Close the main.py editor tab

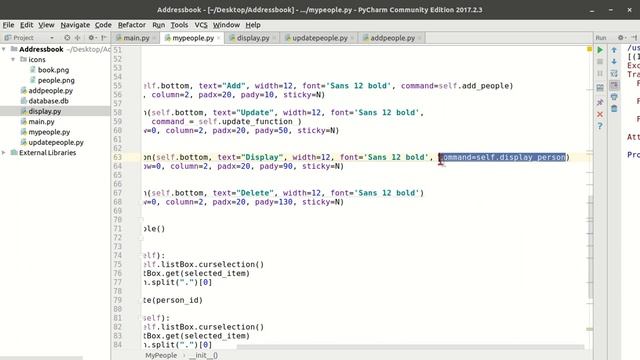154,38
